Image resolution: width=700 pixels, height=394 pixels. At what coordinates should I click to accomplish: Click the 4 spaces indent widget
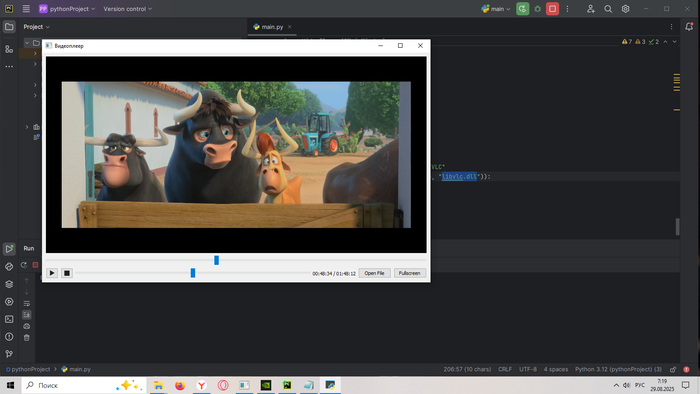[x=556, y=369]
